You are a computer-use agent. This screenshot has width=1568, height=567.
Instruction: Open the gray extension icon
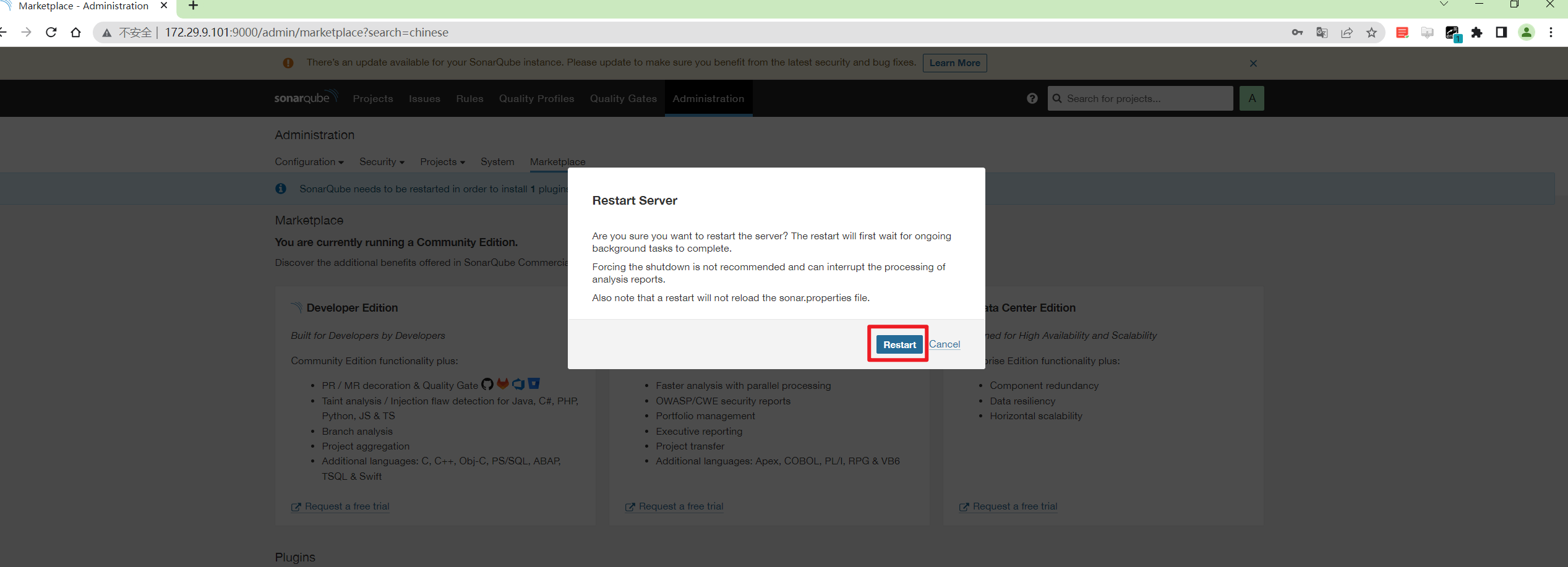point(1427,32)
